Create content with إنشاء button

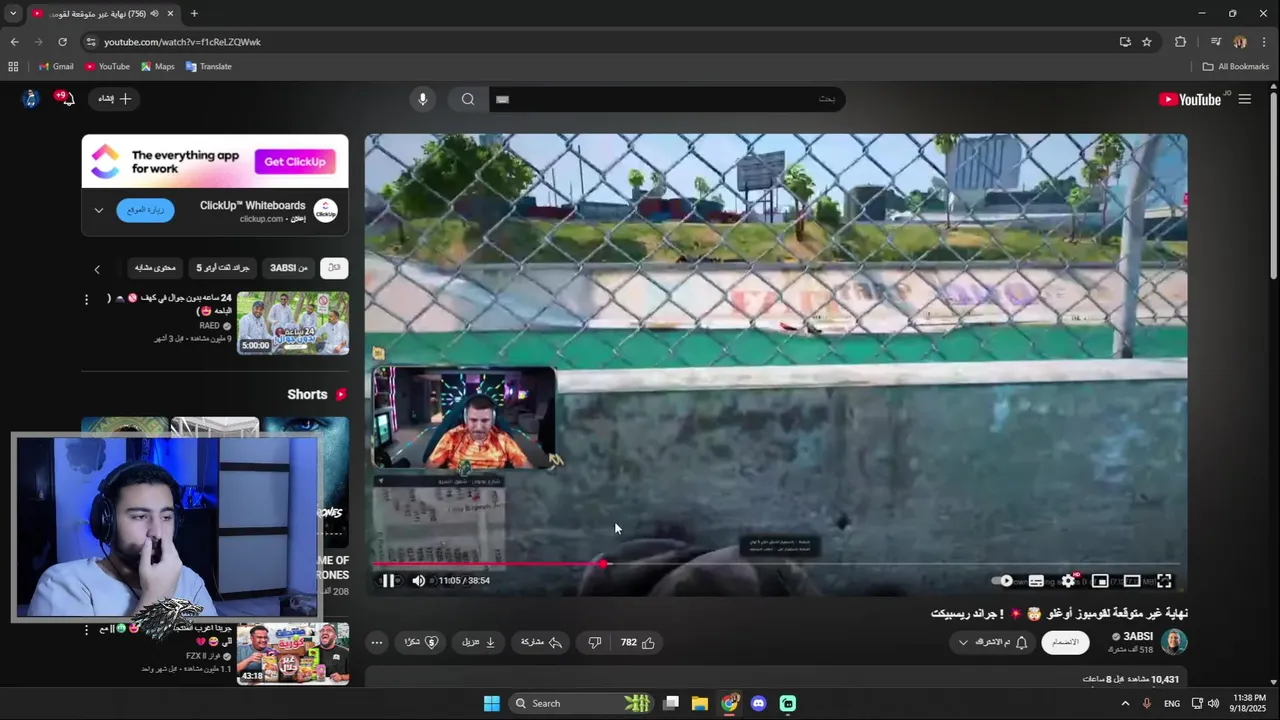114,99
